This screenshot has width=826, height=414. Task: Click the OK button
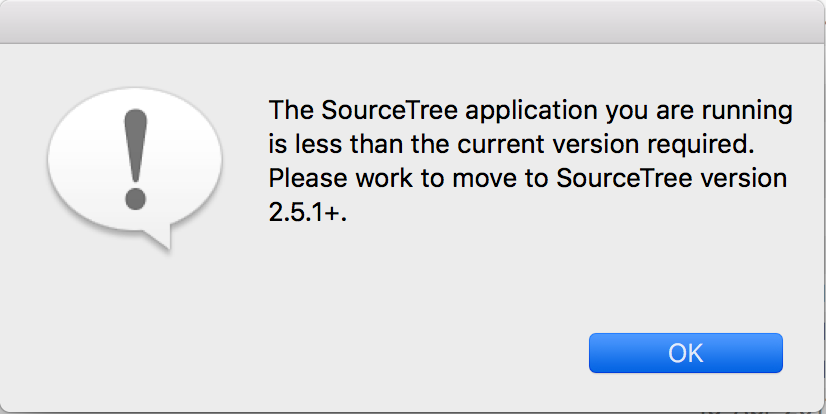(685, 353)
